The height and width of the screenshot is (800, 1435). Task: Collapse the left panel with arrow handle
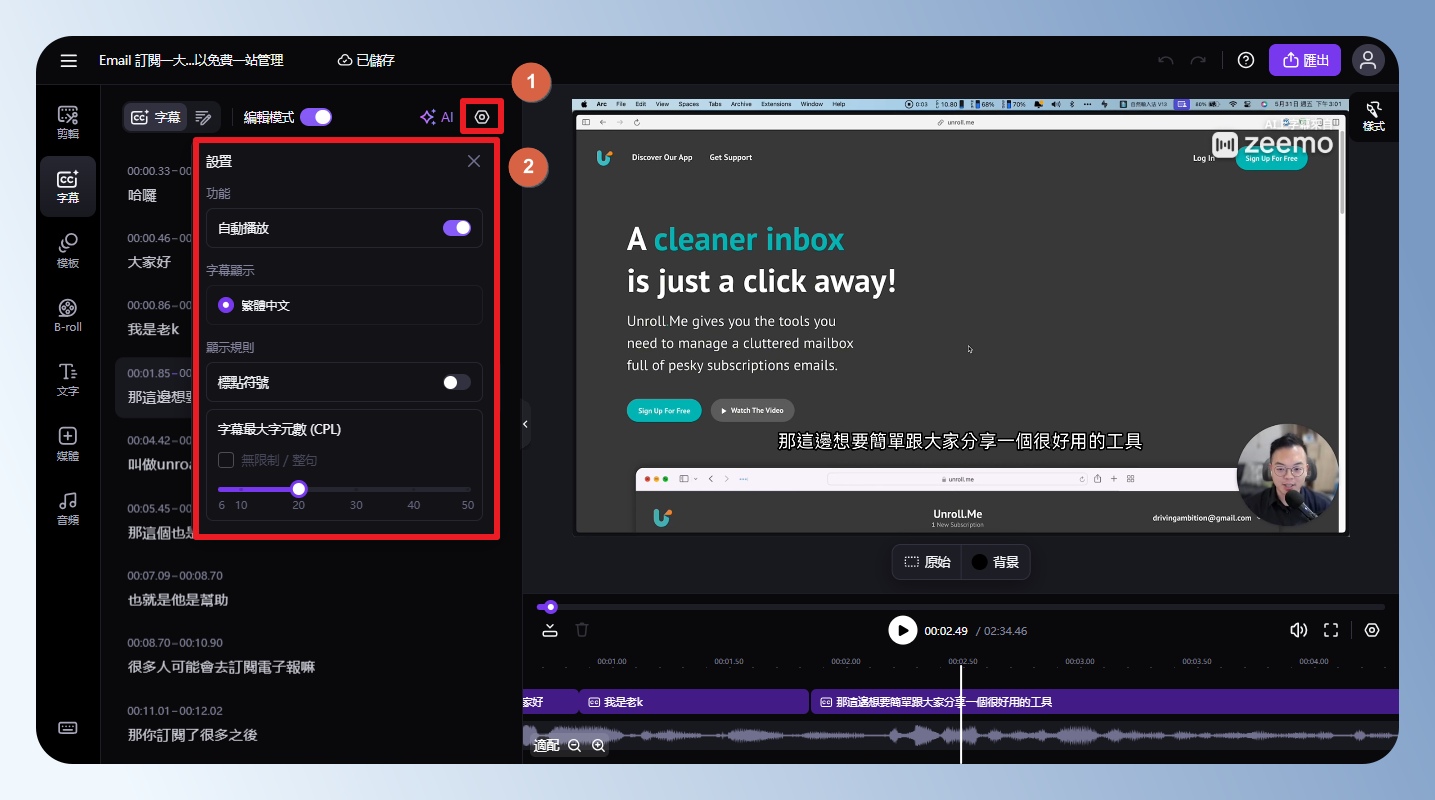[525, 424]
